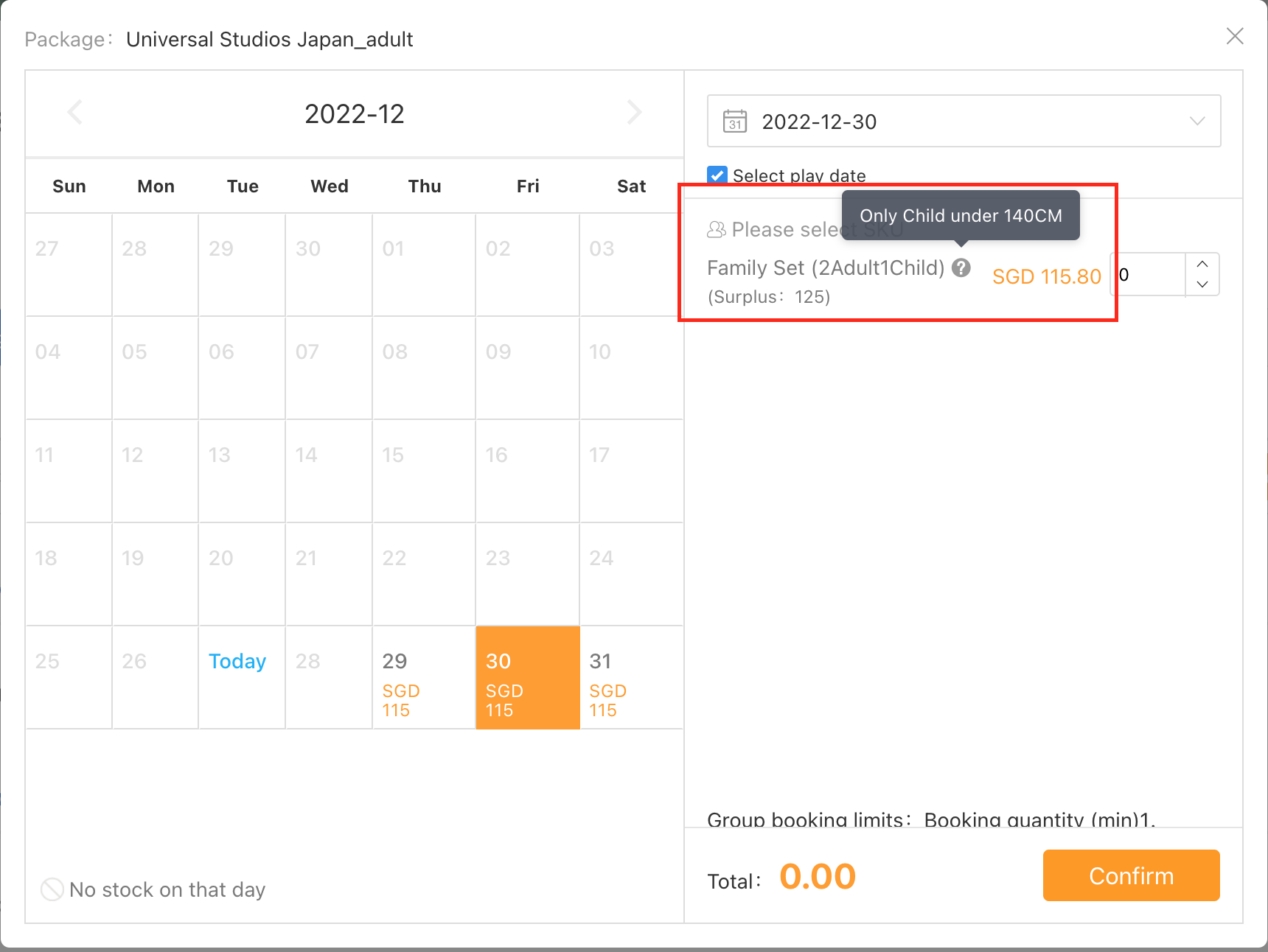Click the Family Set quantity input field
Image resolution: width=1268 pixels, height=952 pixels.
[x=1150, y=275]
